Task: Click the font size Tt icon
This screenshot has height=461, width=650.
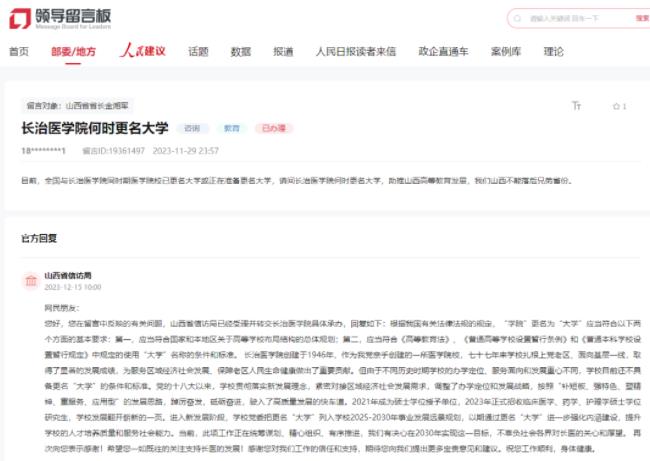Action: click(576, 106)
